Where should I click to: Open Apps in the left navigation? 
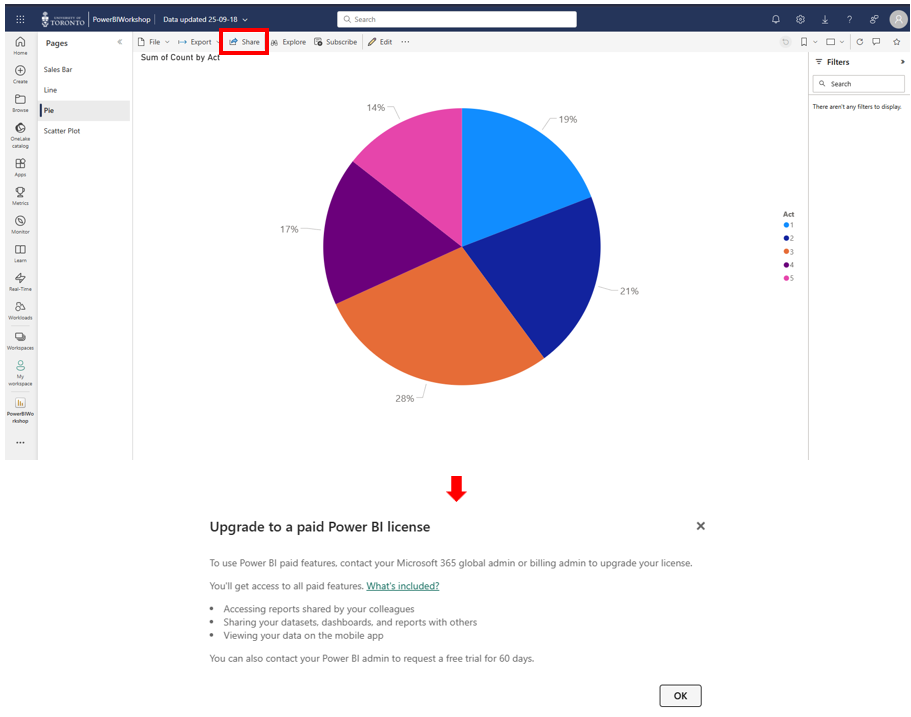point(20,167)
